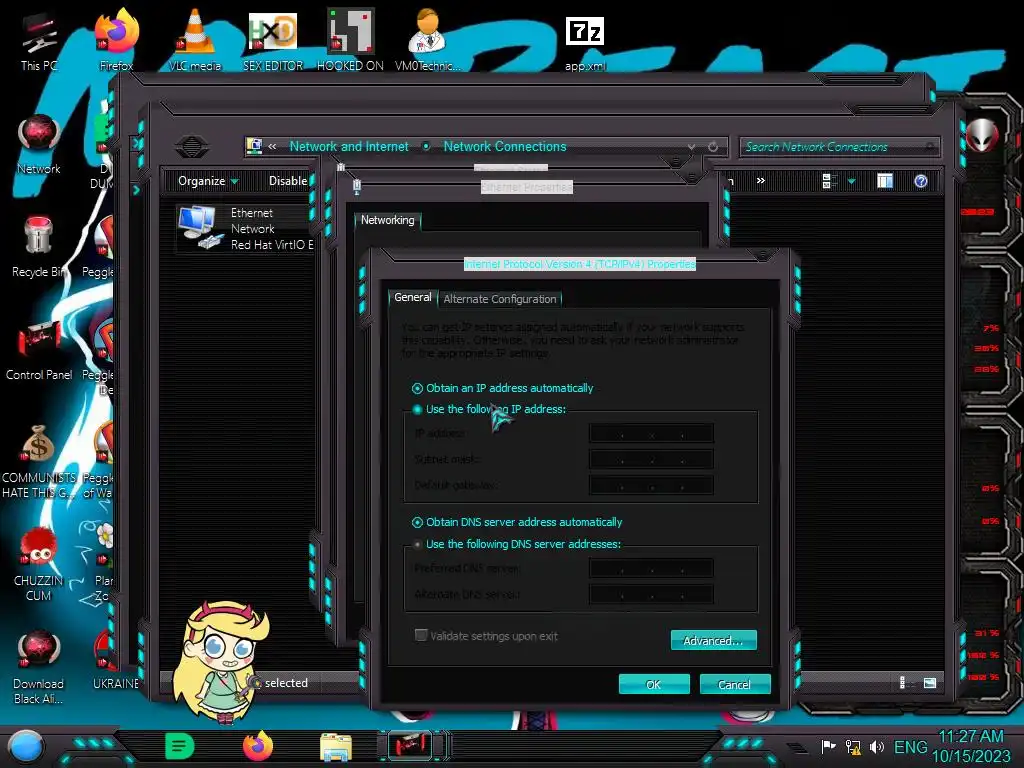
Task: Click Network and Internet breadcrumb
Action: pyautogui.click(x=349, y=146)
